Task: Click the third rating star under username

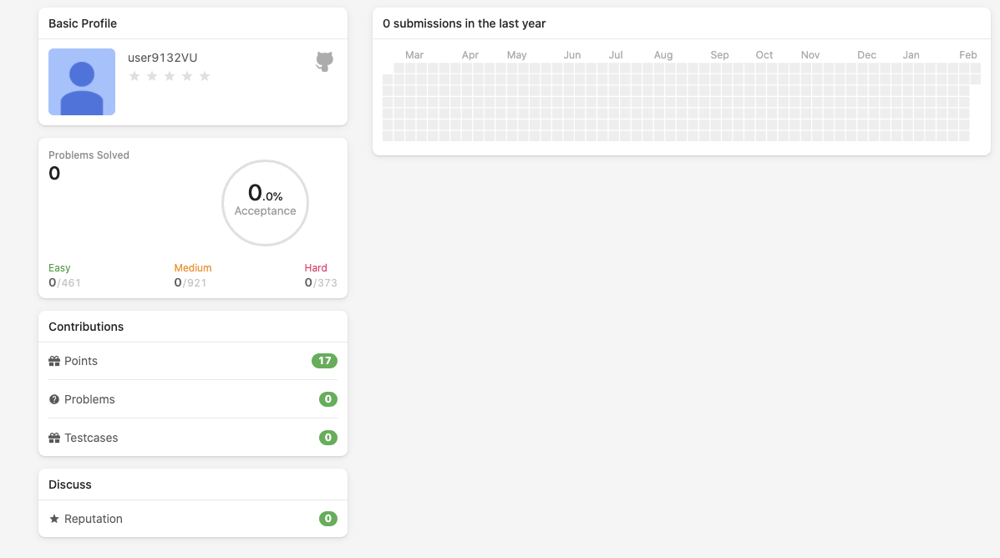Action: click(x=170, y=77)
